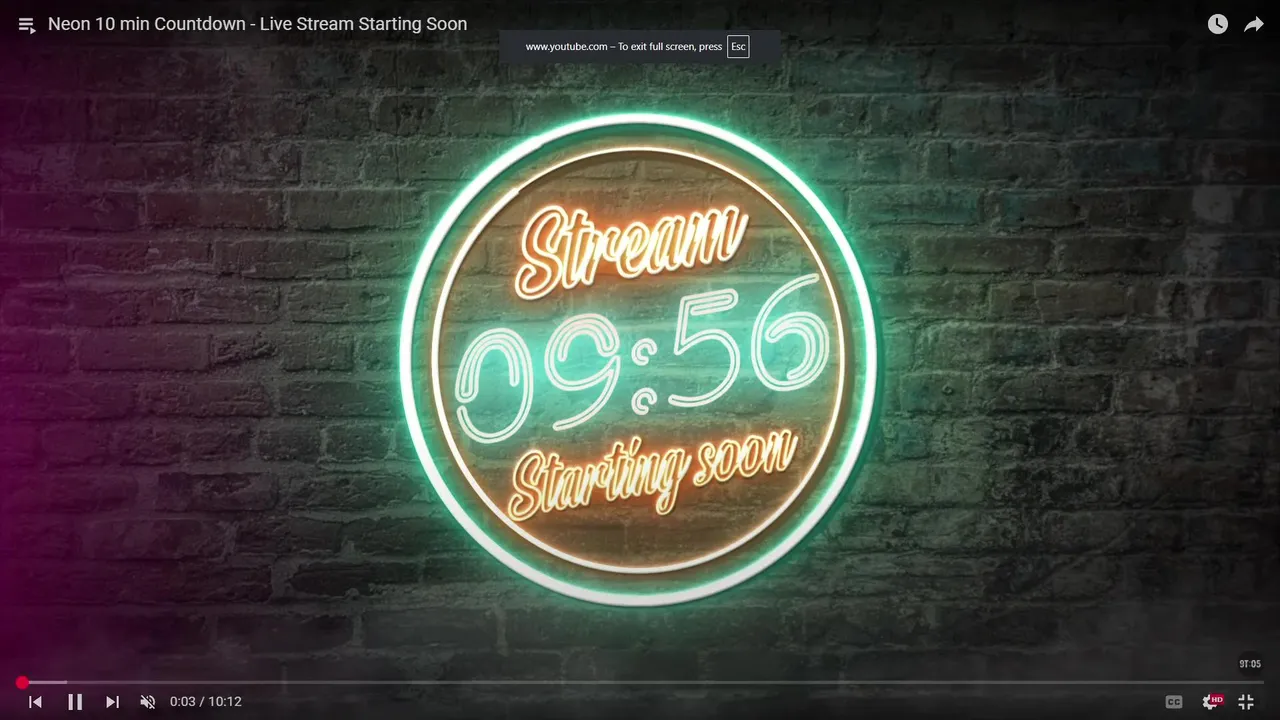Open HD quality settings gear

tap(1212, 702)
